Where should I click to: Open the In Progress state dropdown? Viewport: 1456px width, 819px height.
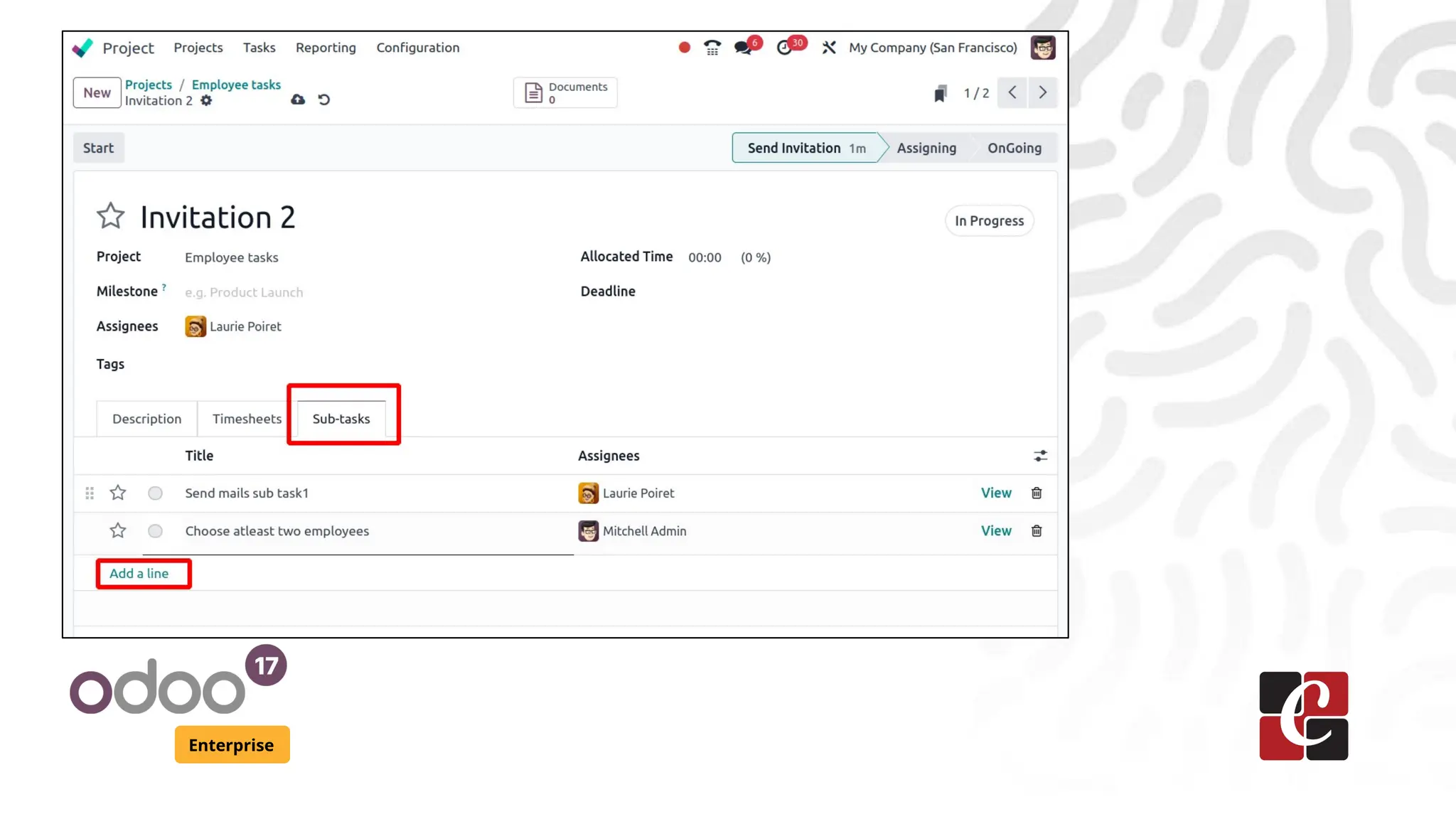point(988,220)
